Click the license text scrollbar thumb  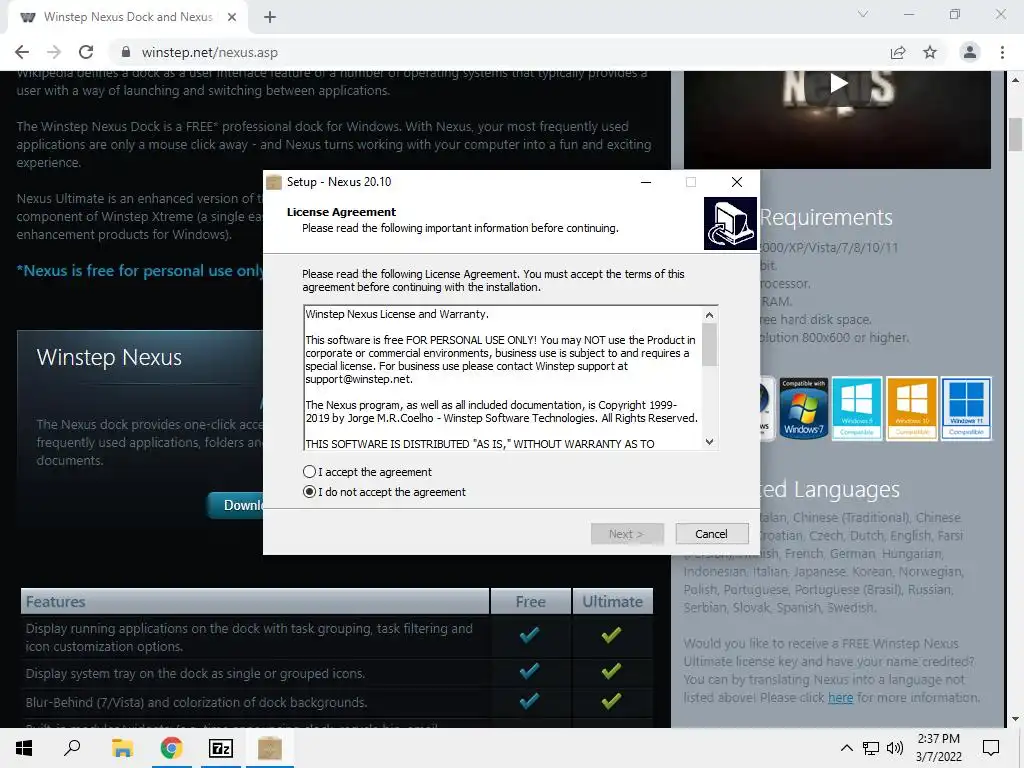pyautogui.click(x=709, y=344)
